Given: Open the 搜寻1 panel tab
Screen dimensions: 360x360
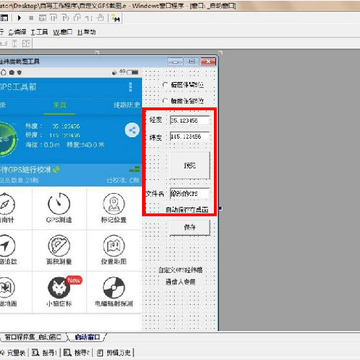Looking at the screenshot, I should pyautogui.click(x=46, y=353).
